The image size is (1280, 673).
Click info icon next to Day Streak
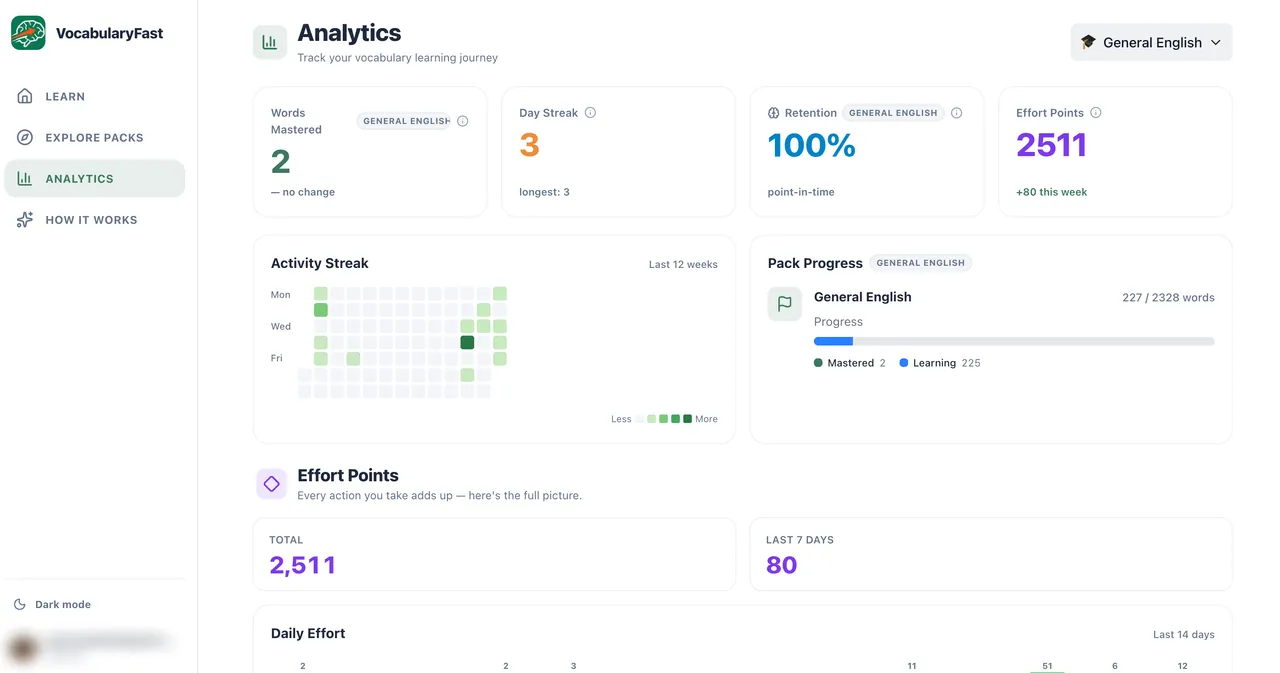(590, 113)
